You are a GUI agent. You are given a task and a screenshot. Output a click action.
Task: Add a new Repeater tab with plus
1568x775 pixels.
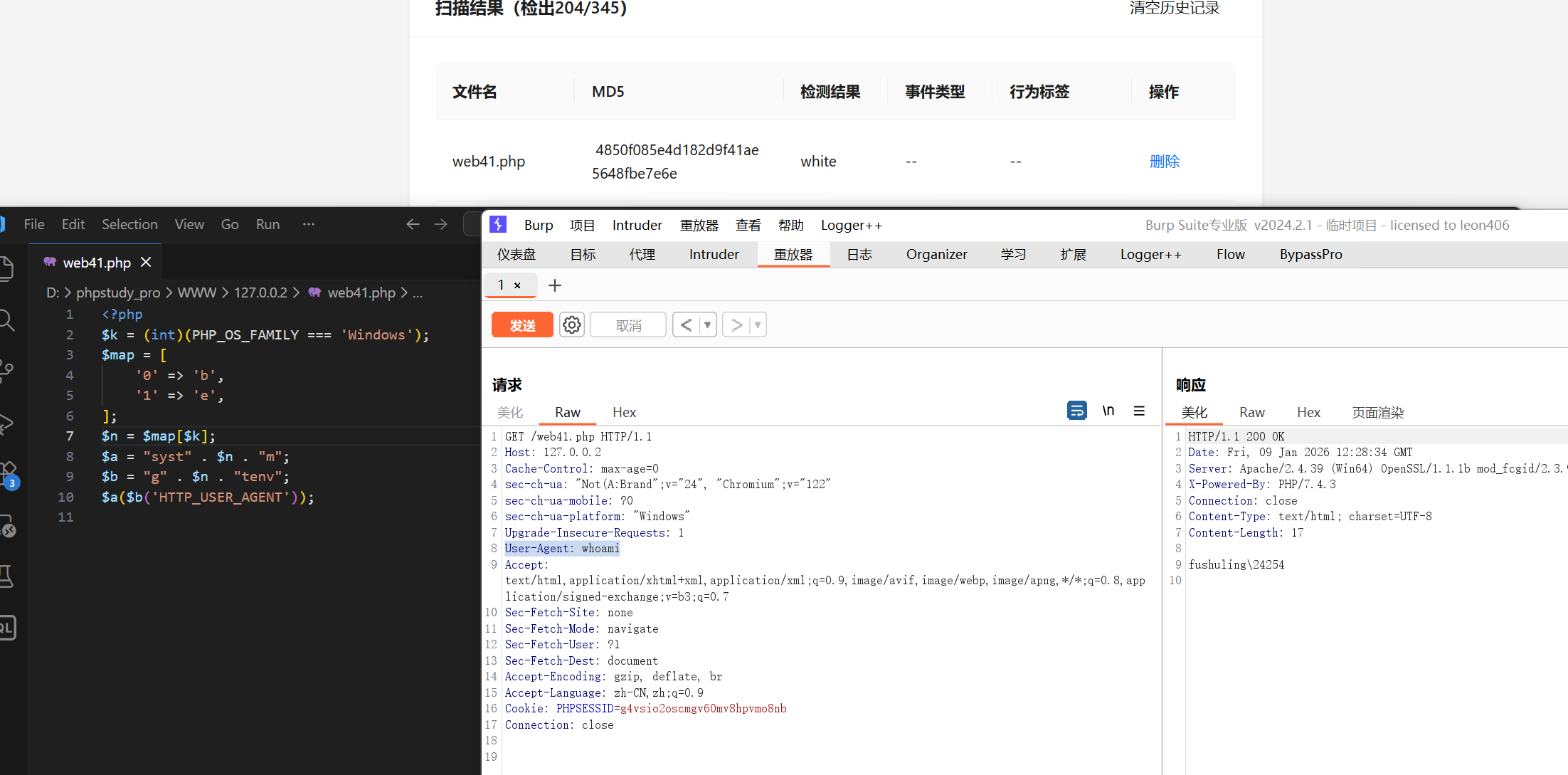pos(555,285)
